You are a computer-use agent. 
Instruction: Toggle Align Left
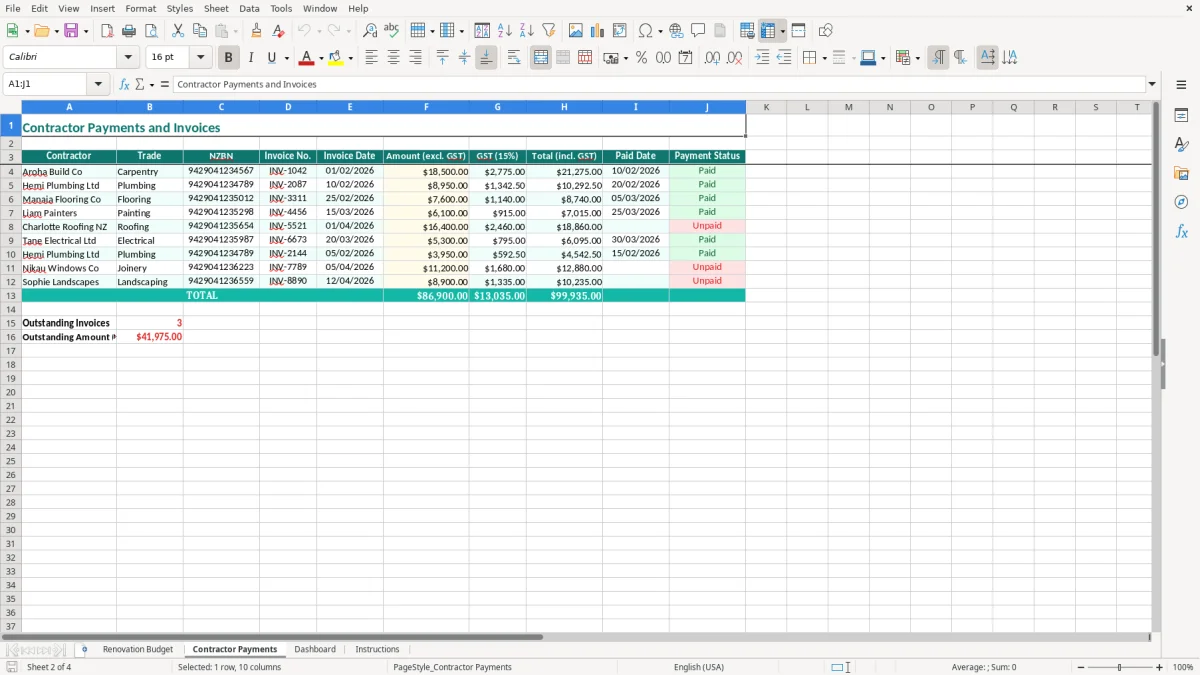[x=371, y=58]
